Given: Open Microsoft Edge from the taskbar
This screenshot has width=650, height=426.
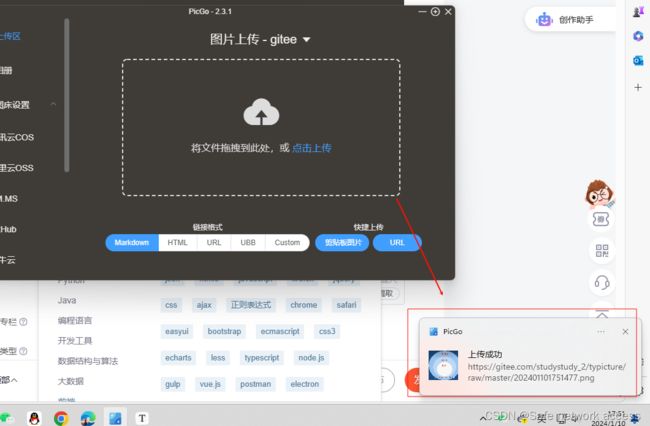Looking at the screenshot, I should point(88,418).
